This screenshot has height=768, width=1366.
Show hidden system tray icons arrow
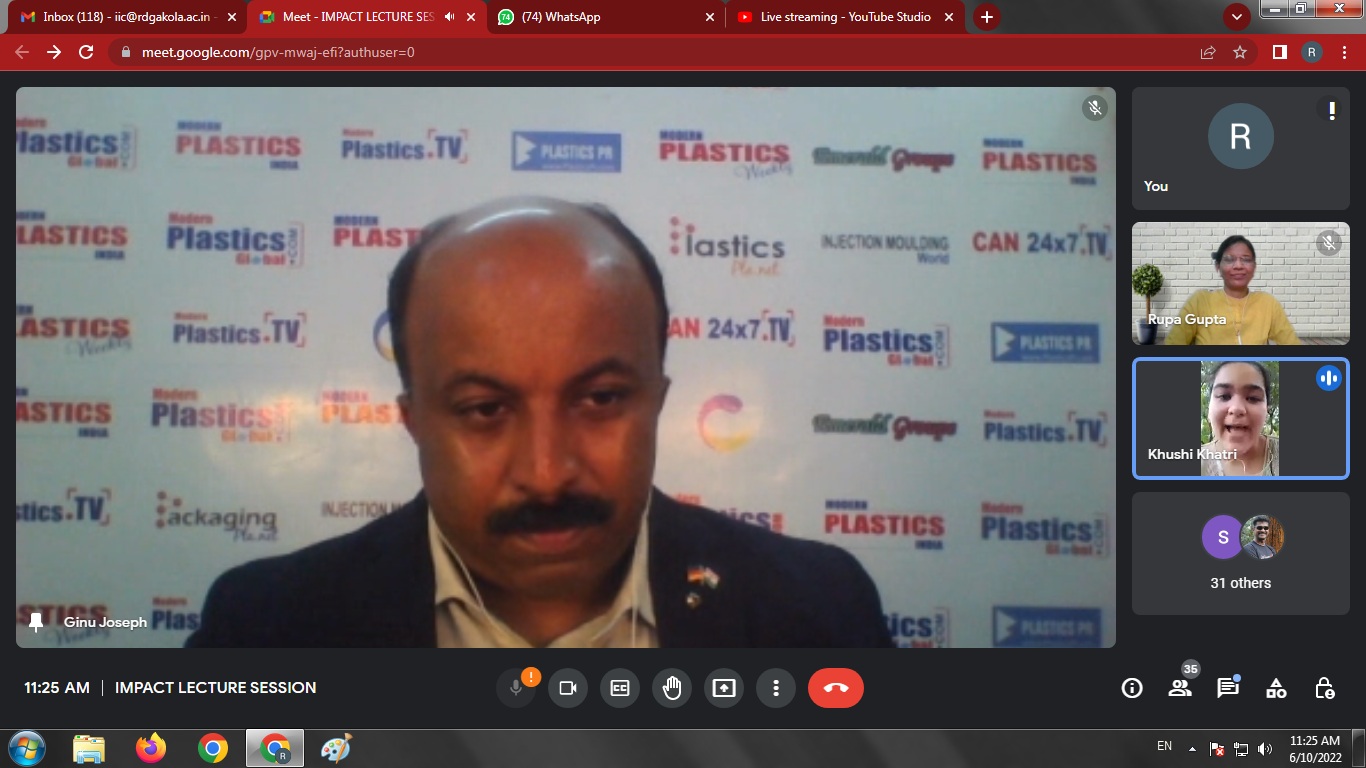(1192, 748)
